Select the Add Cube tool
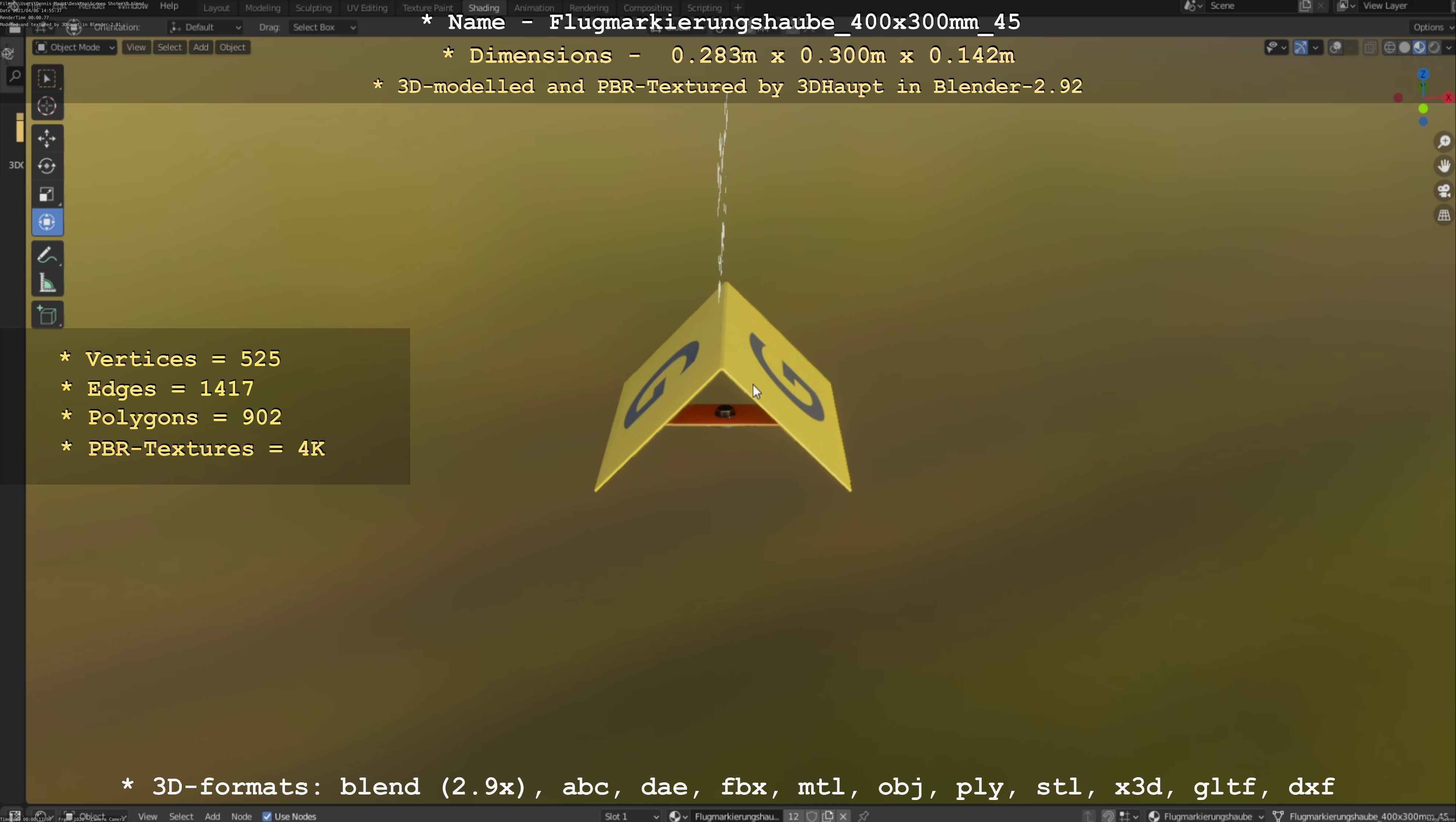This screenshot has height=822, width=1456. click(47, 315)
